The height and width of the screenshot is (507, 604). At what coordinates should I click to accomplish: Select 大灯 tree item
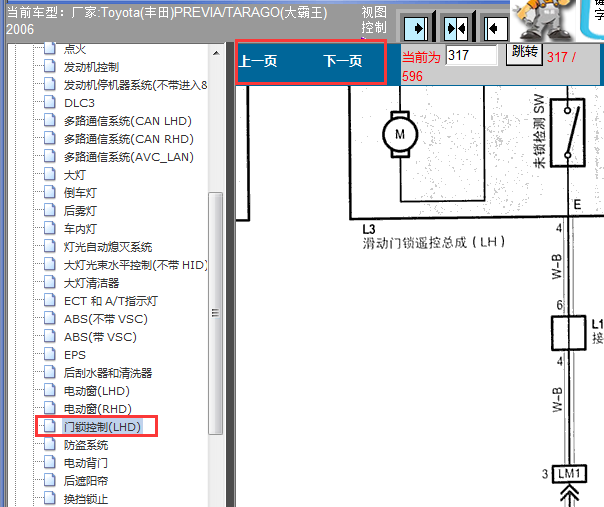[75, 175]
